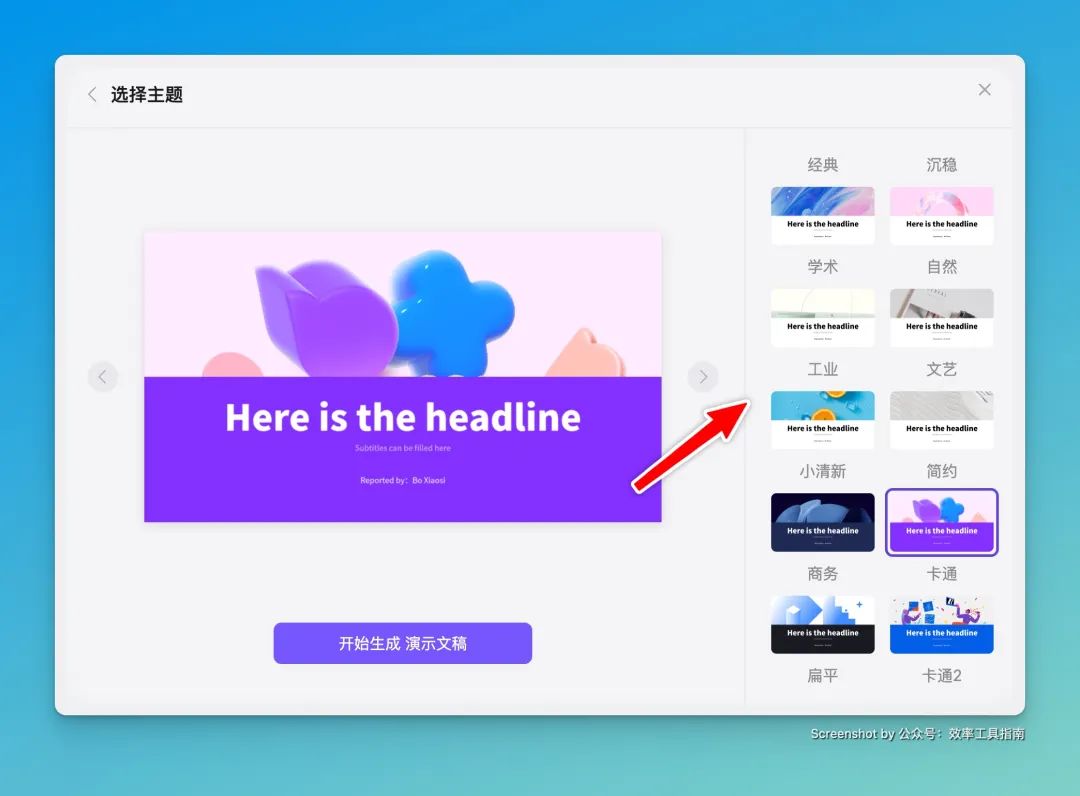Select the highlighted purple theme thumbnail above 卡通
This screenshot has width=1080, height=796.
click(942, 522)
